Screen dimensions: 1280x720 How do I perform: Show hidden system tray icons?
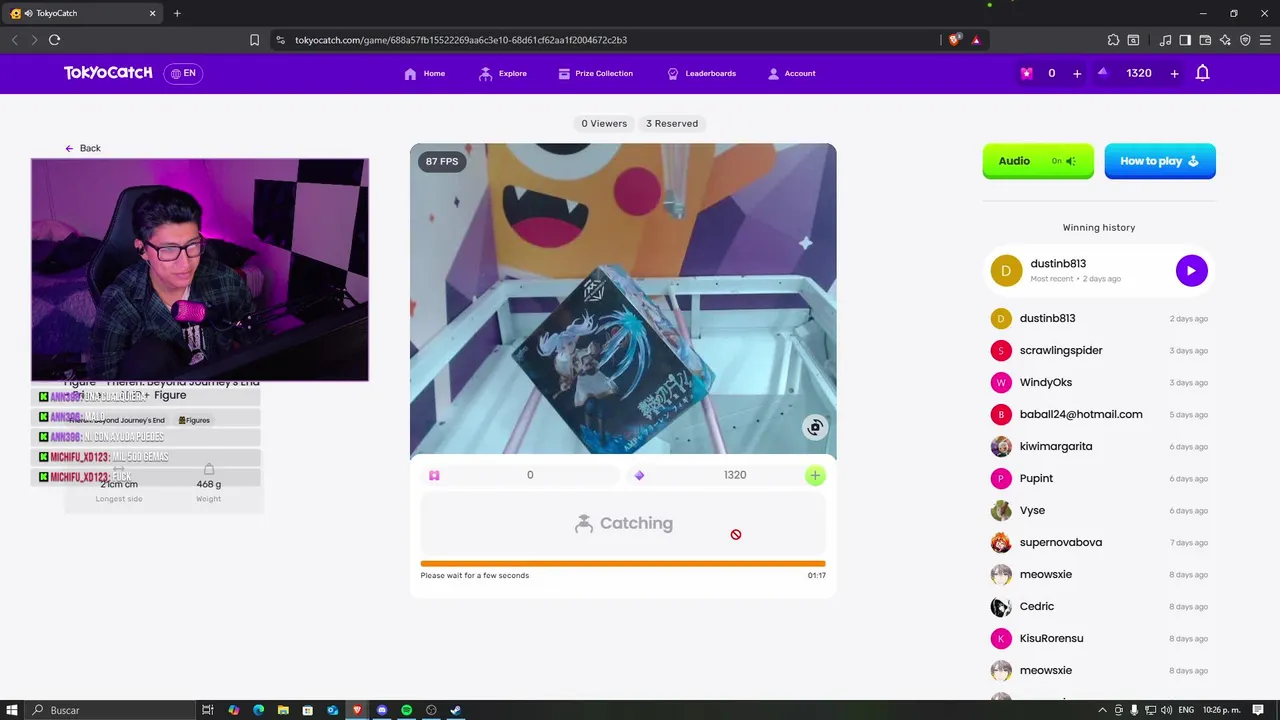pyautogui.click(x=1103, y=710)
